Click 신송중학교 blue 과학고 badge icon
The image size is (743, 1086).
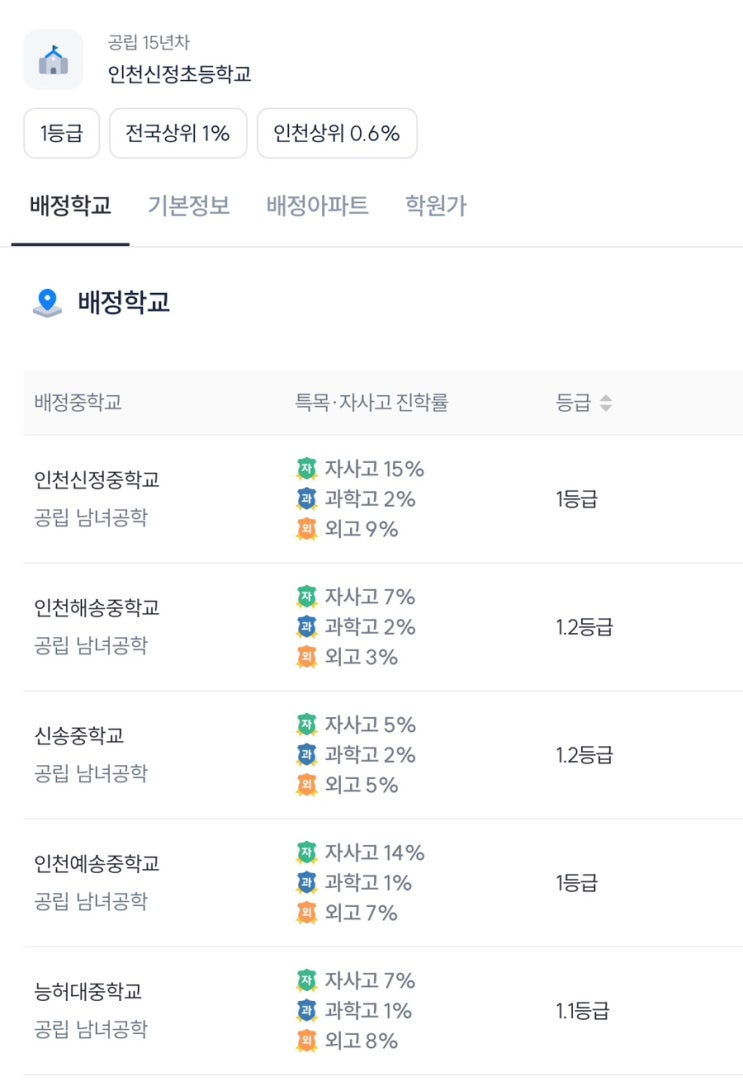306,754
